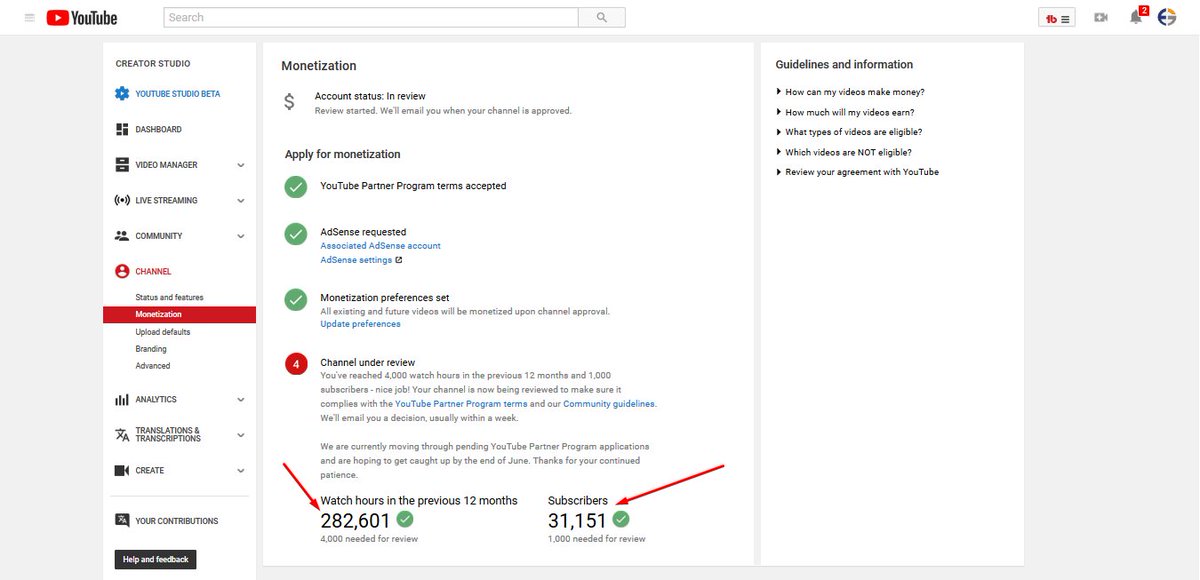Click the "1,000 needed for review" text

point(597,539)
